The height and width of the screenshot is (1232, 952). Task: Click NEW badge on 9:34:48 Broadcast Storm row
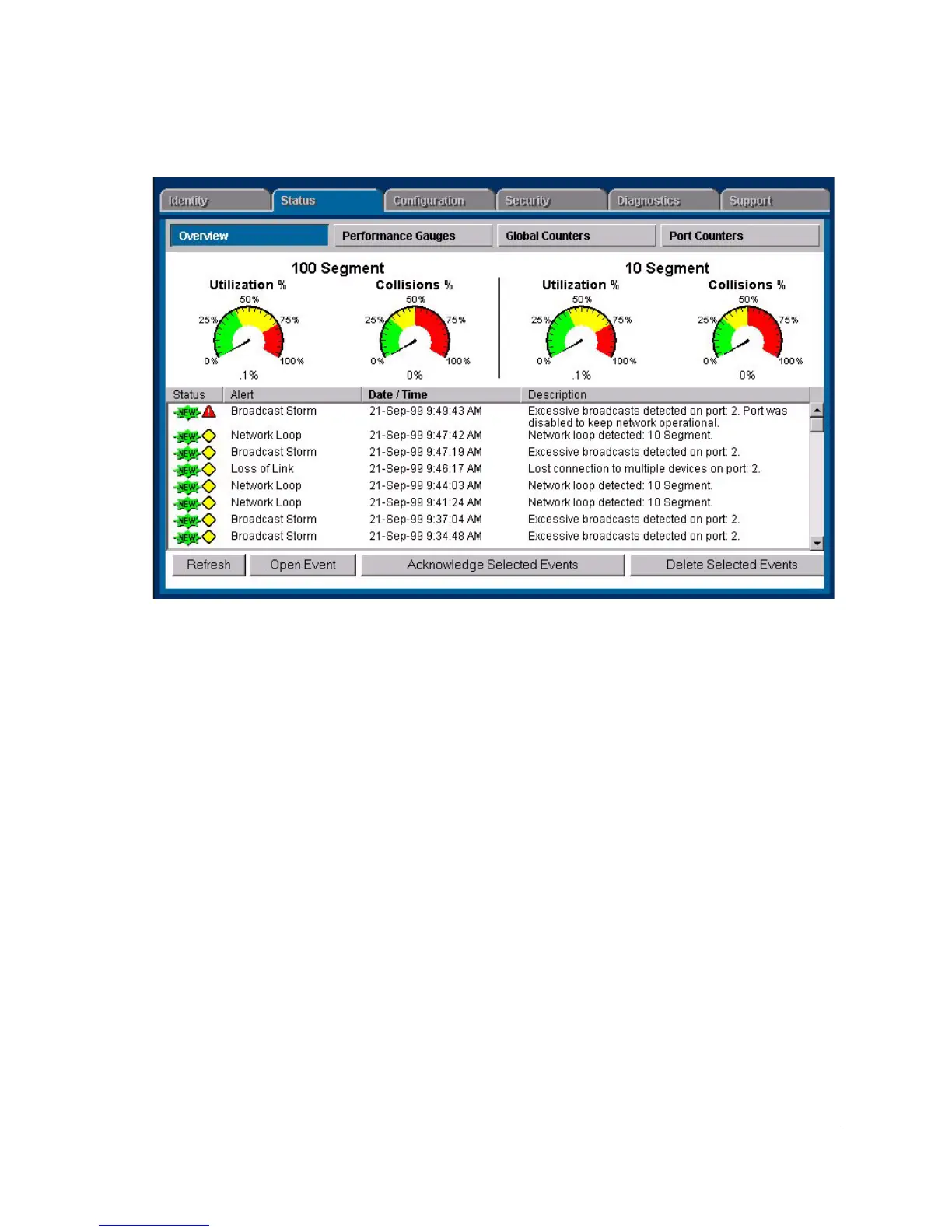tap(187, 537)
